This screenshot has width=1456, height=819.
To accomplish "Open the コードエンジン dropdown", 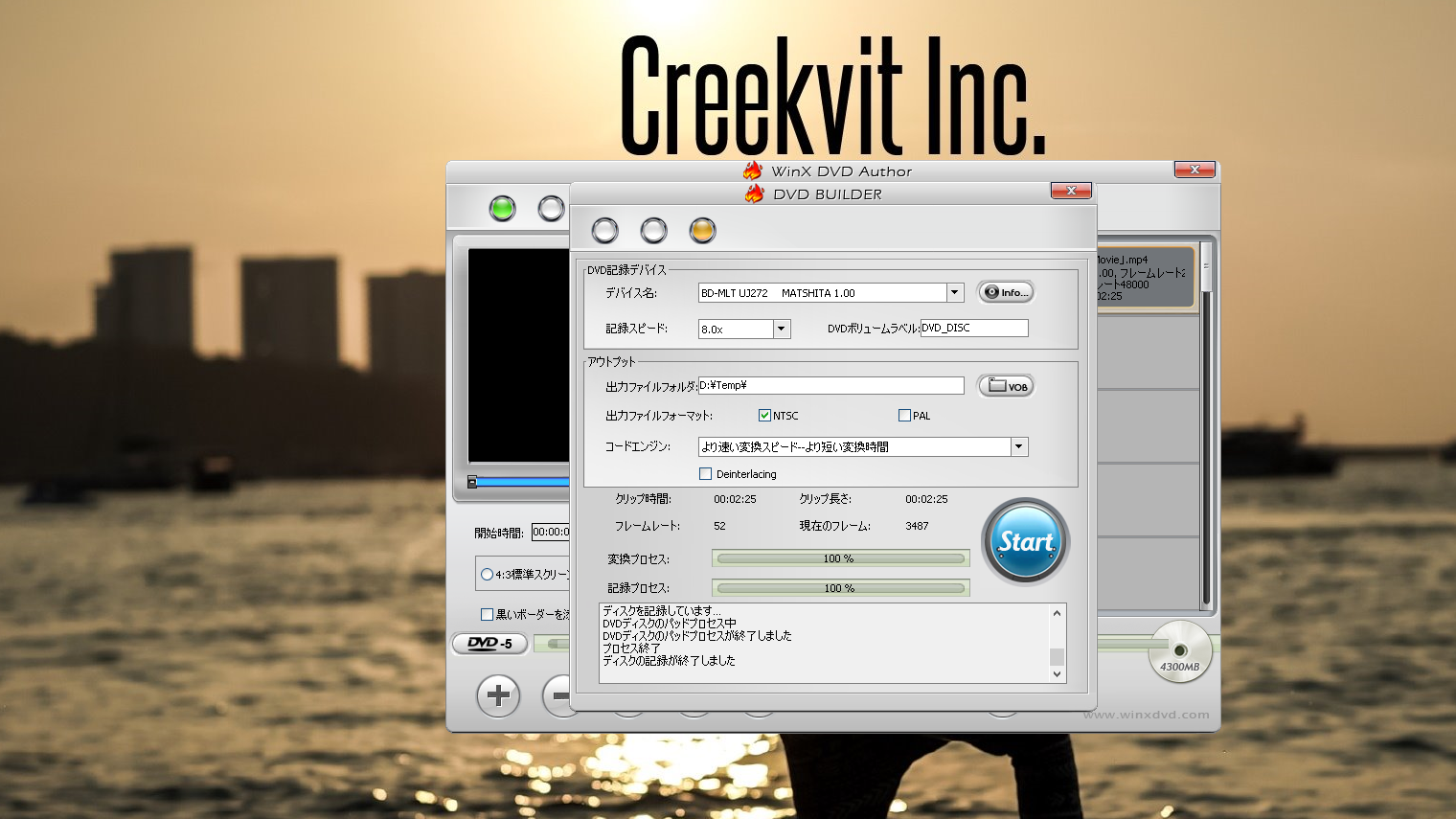I will coord(1019,446).
